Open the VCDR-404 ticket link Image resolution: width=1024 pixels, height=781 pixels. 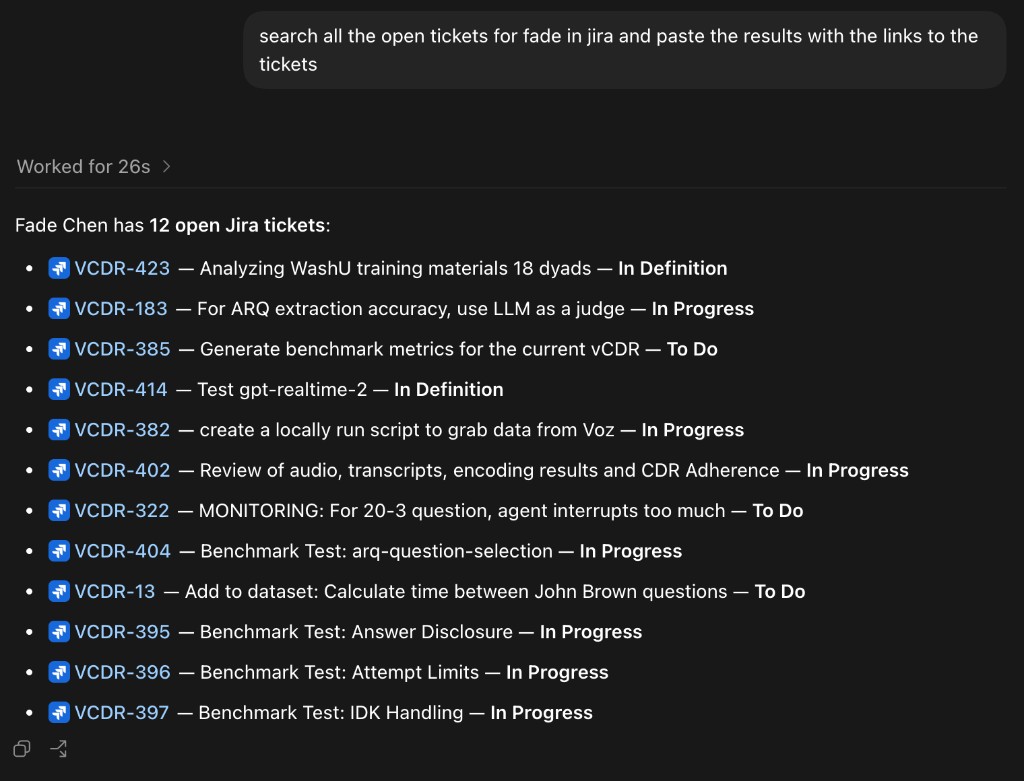point(122,551)
